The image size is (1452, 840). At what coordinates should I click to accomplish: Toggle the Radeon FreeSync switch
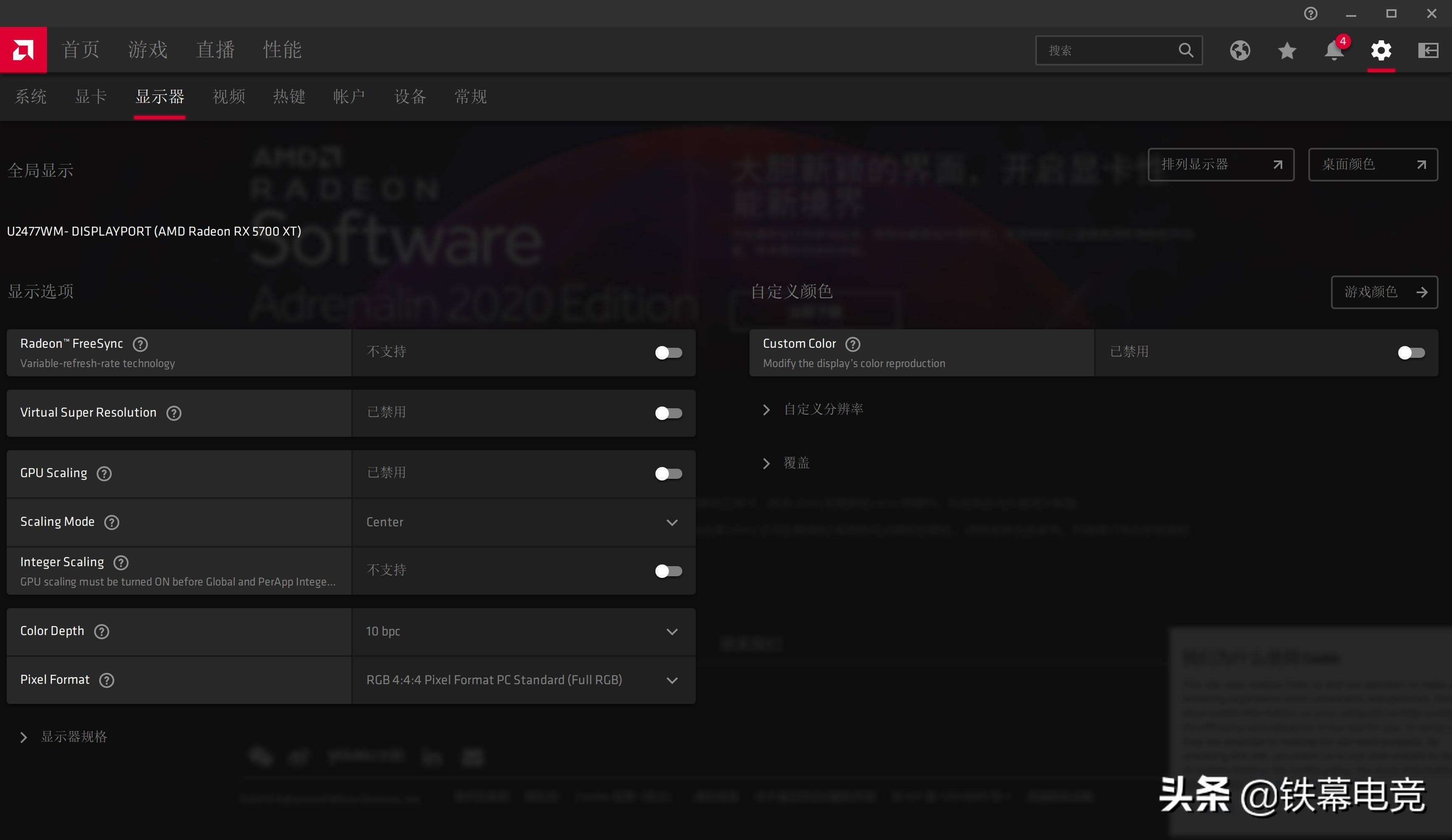pyautogui.click(x=668, y=352)
